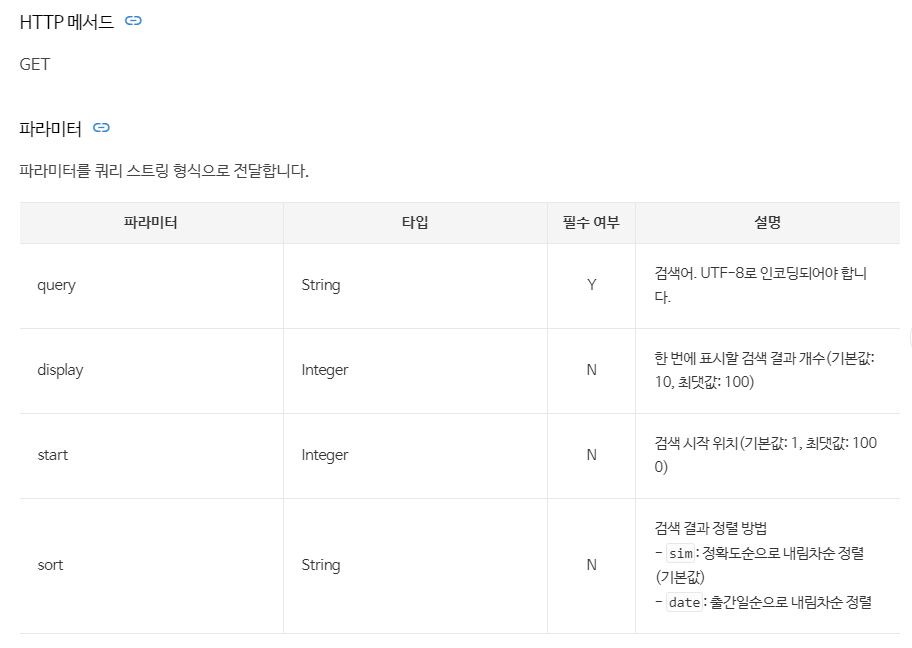Click the 파라미터 section heading text
Image resolution: width=912 pixels, height=648 pixels.
(x=50, y=128)
